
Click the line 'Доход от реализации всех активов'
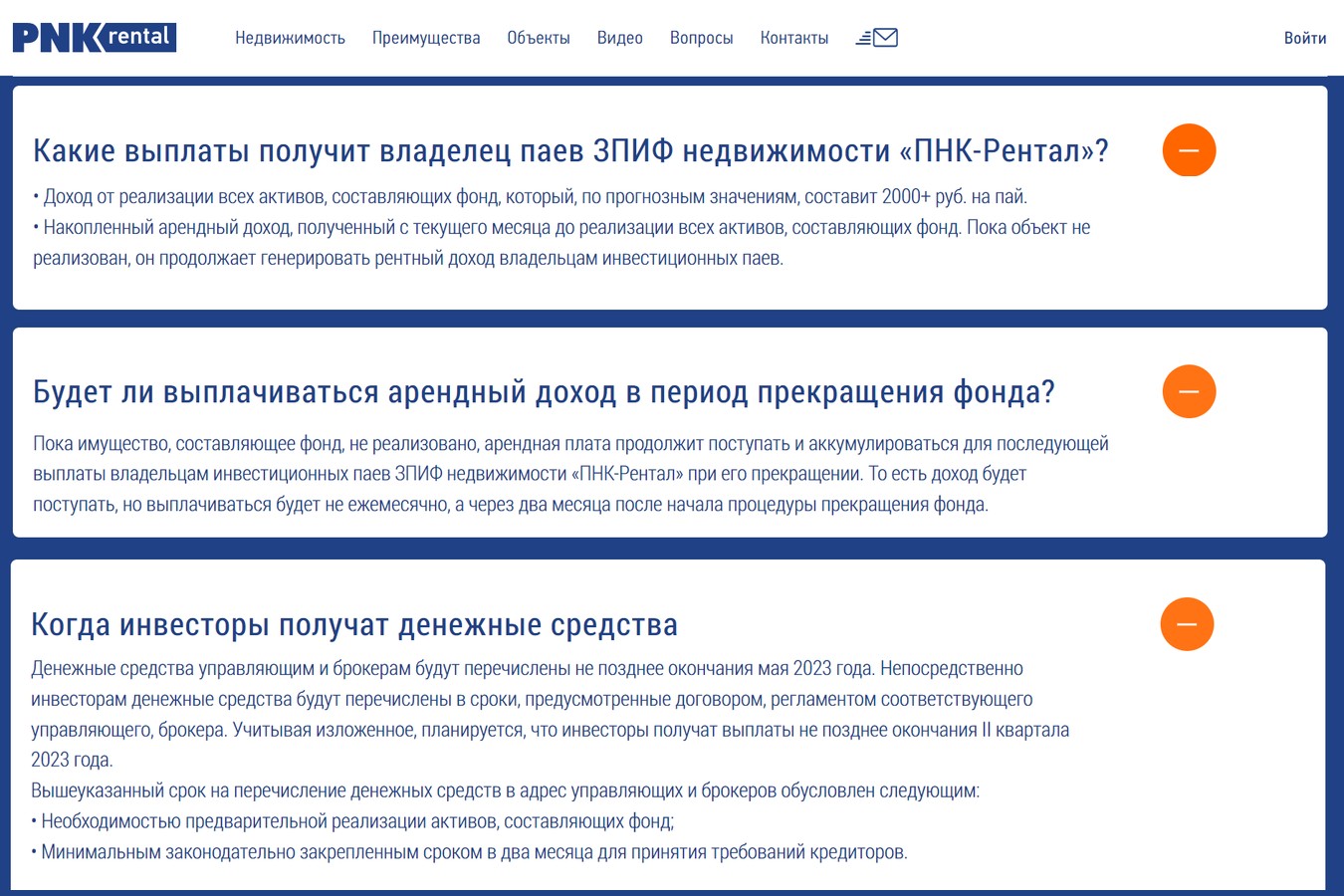[x=530, y=197]
